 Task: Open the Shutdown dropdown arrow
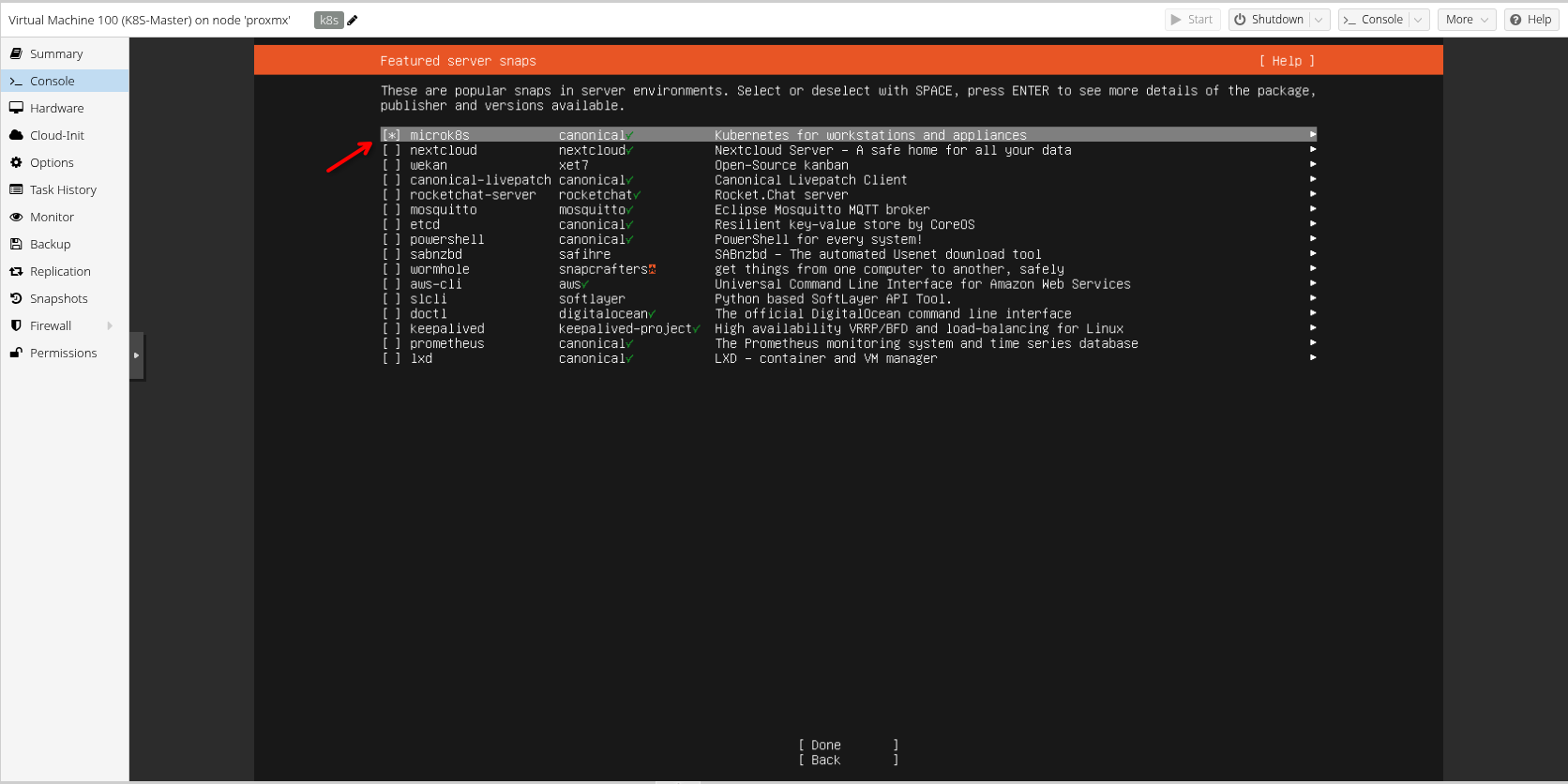tap(1319, 20)
